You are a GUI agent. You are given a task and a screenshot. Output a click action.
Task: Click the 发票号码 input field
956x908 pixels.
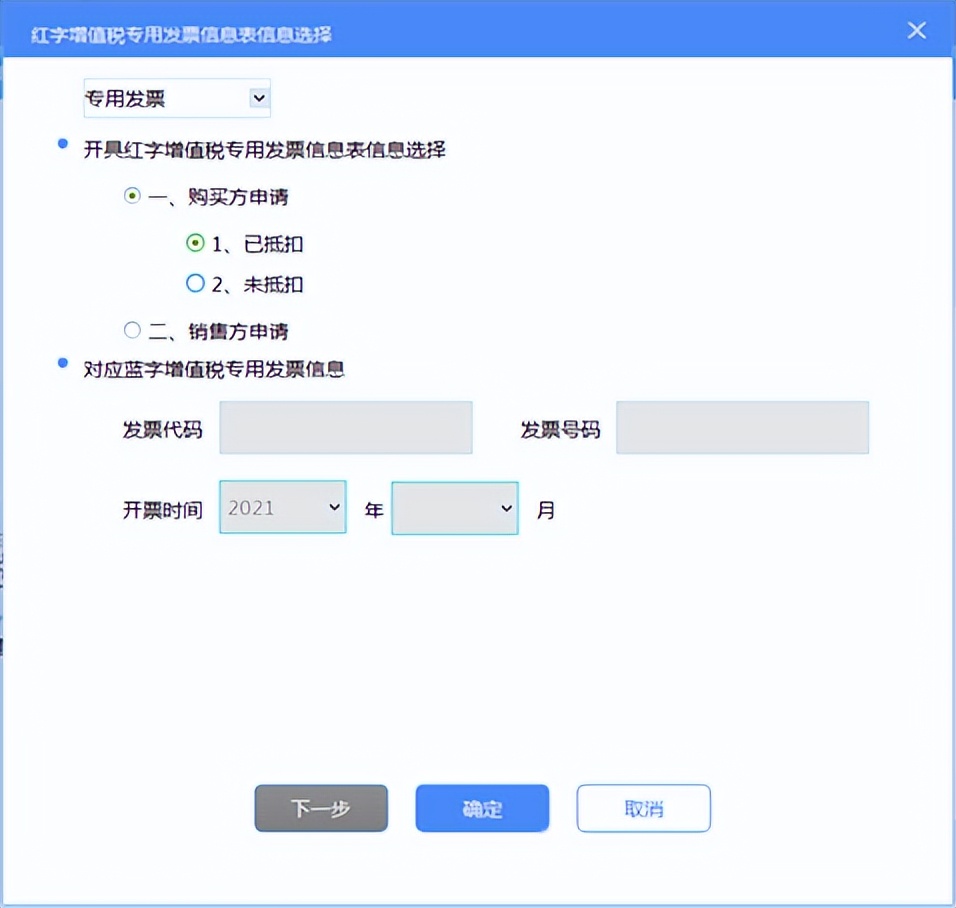click(x=742, y=427)
